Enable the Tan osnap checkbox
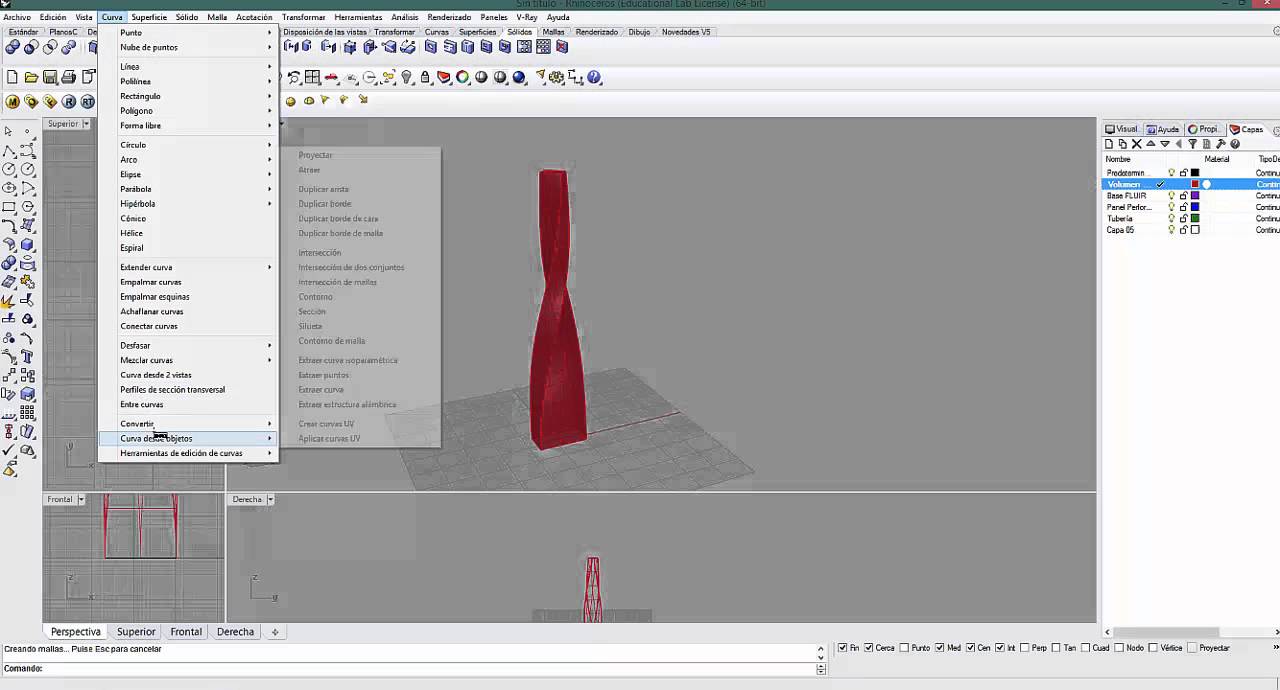This screenshot has width=1280, height=690. click(1058, 648)
